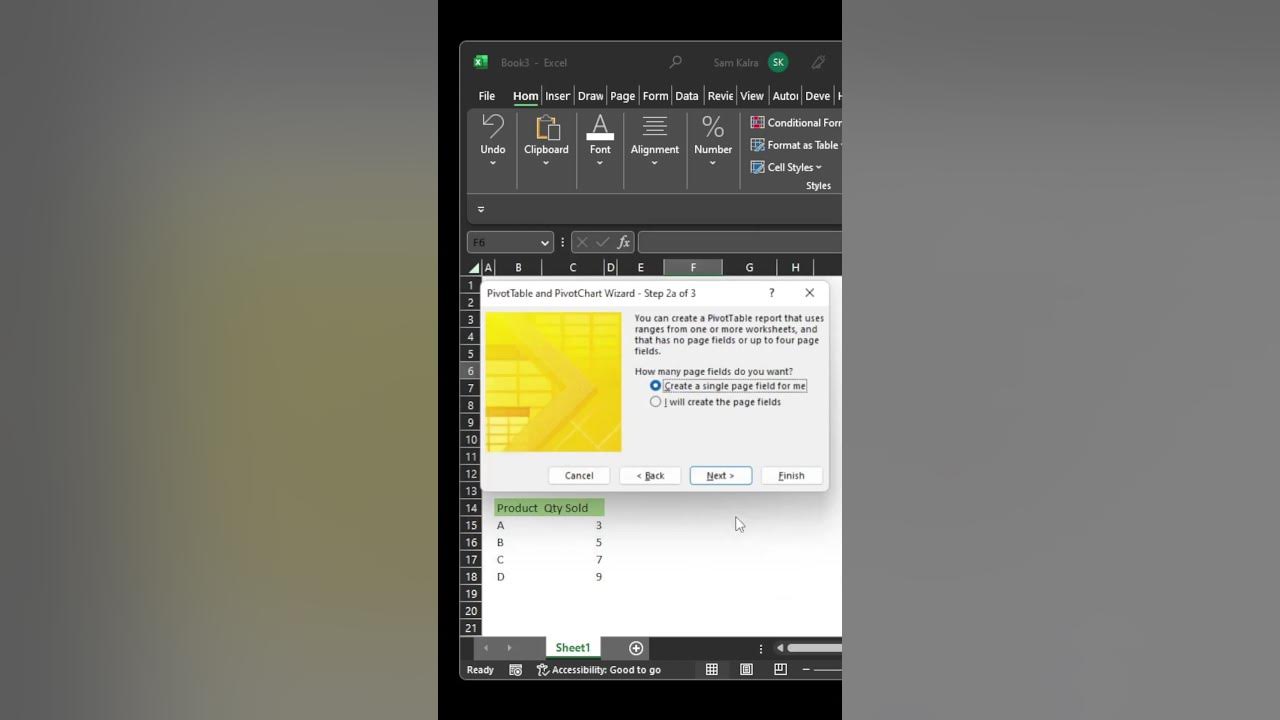
Task: Click the pen icon next to the account avatar
Action: click(x=818, y=62)
